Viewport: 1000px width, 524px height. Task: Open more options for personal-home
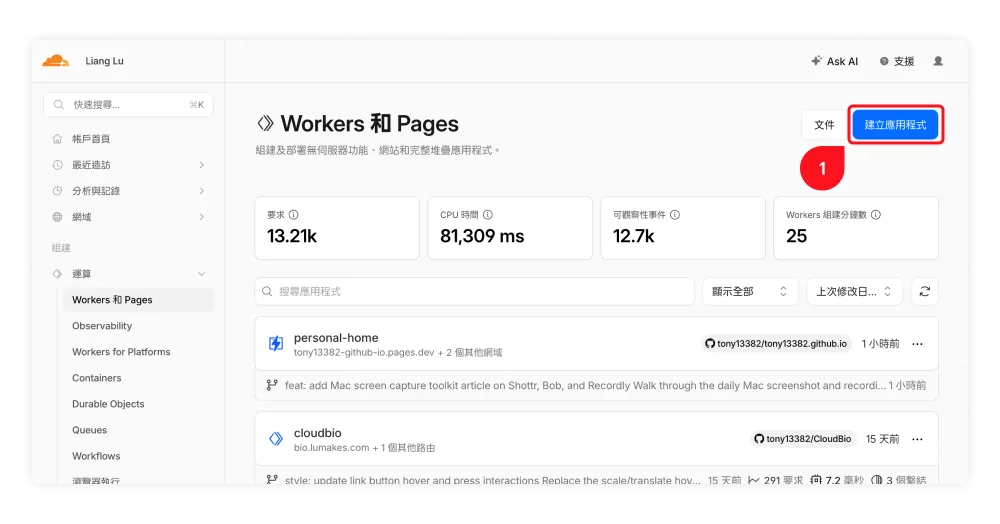coord(917,344)
